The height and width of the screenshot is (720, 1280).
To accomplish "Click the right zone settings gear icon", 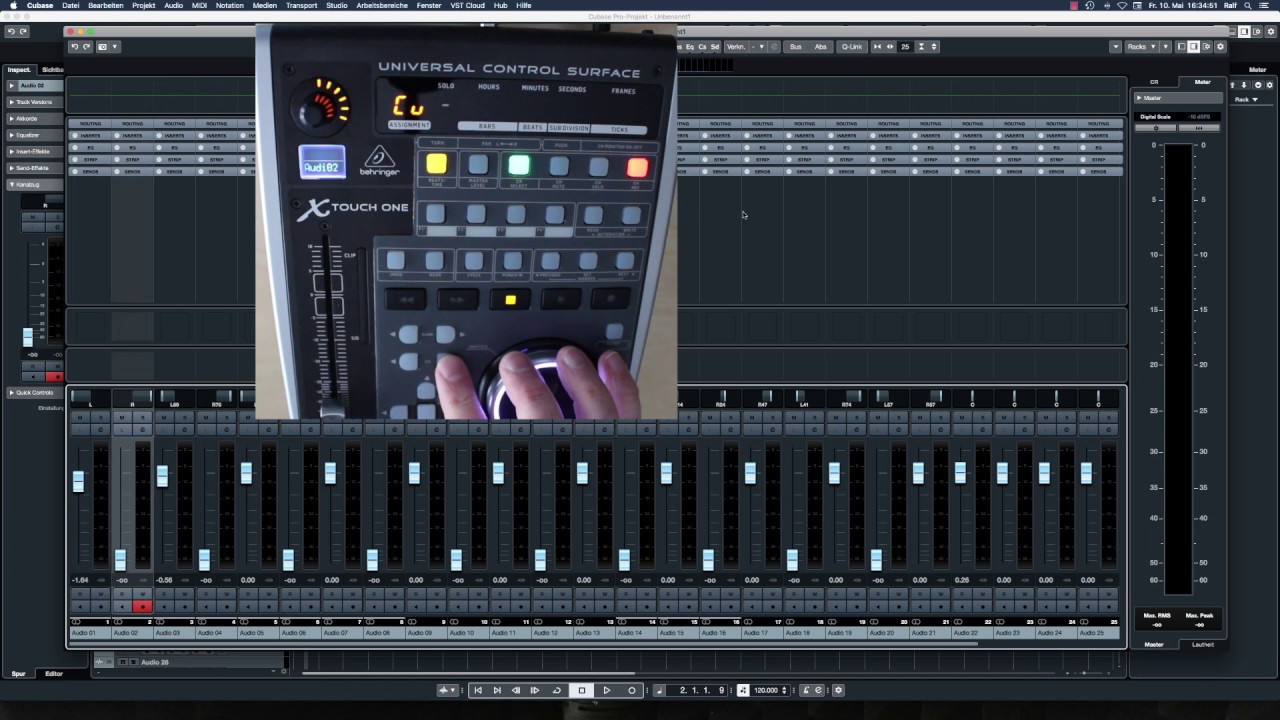I will click(1269, 85).
